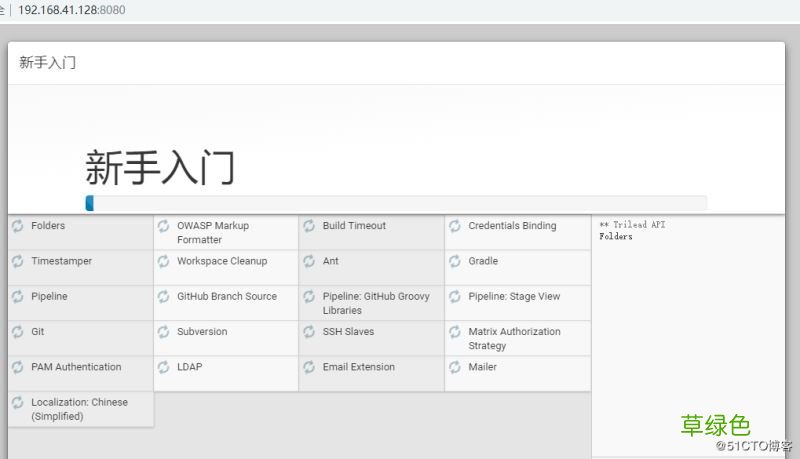Viewport: 800px width, 459px height.
Task: Select the Pipeline: Stage View label
Action: coord(514,296)
